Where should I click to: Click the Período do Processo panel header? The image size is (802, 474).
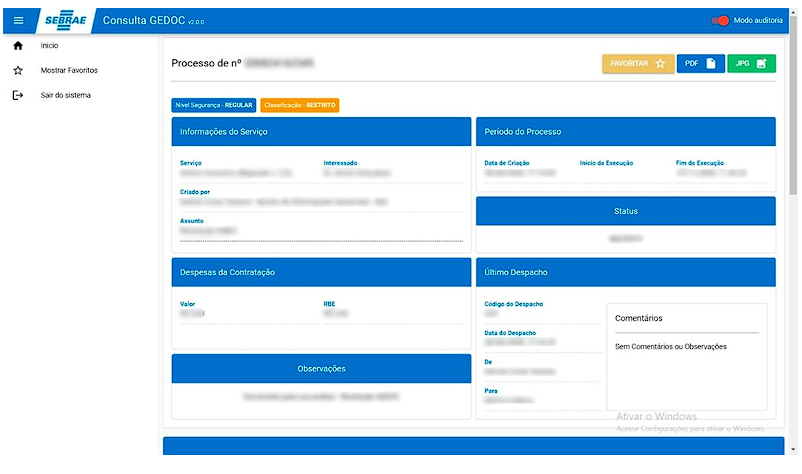(x=626, y=131)
